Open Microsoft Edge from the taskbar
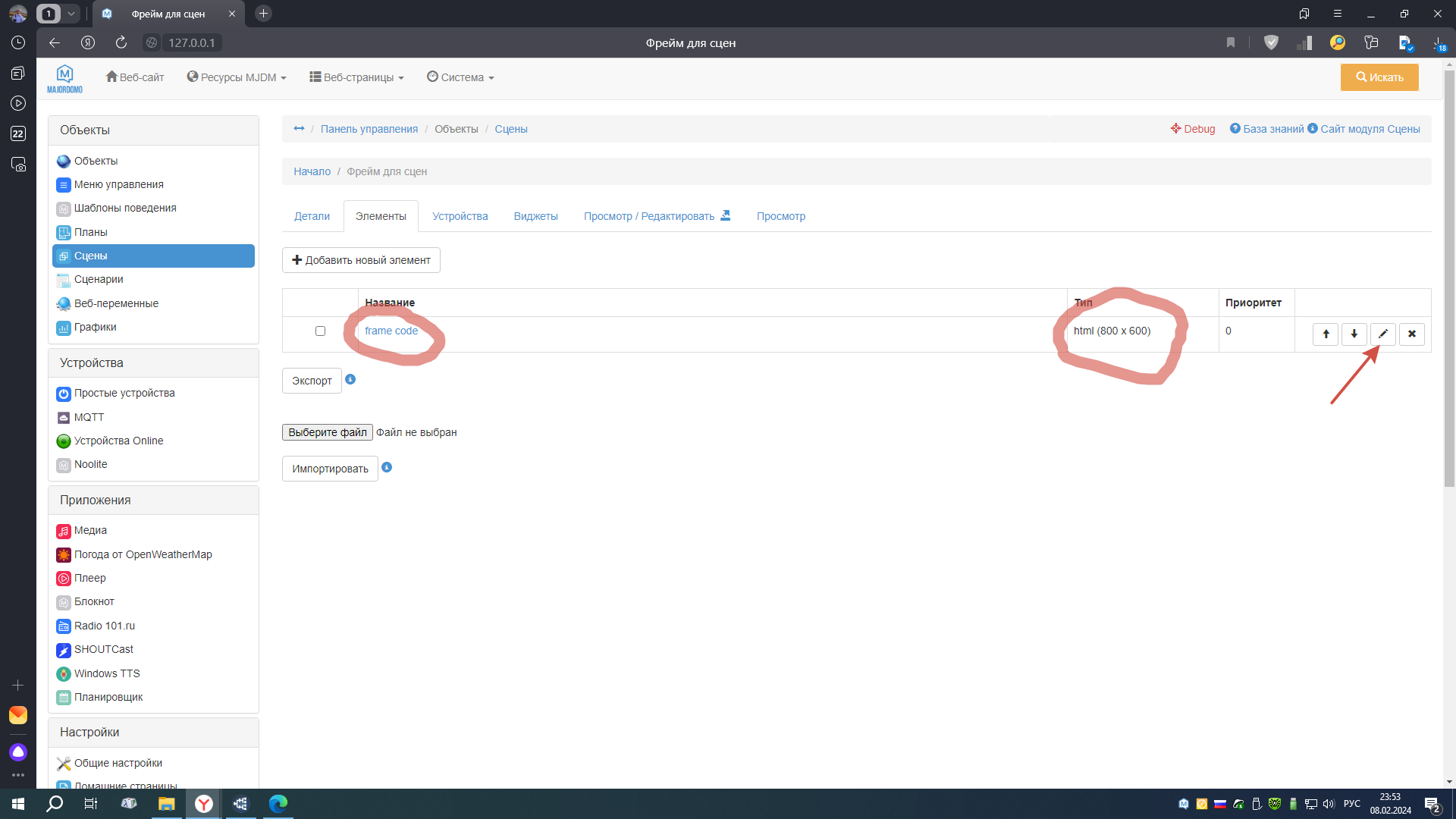The width and height of the screenshot is (1456, 819). pos(278,804)
